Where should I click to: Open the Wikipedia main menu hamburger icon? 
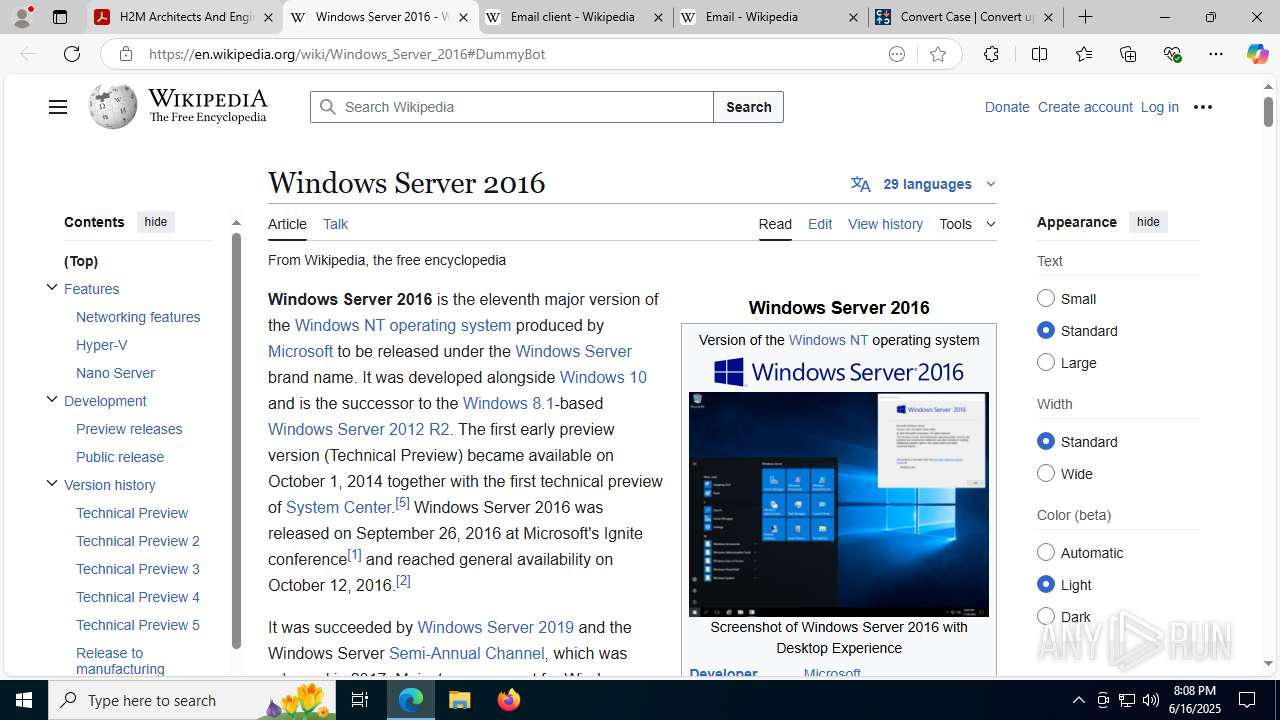tap(57, 107)
